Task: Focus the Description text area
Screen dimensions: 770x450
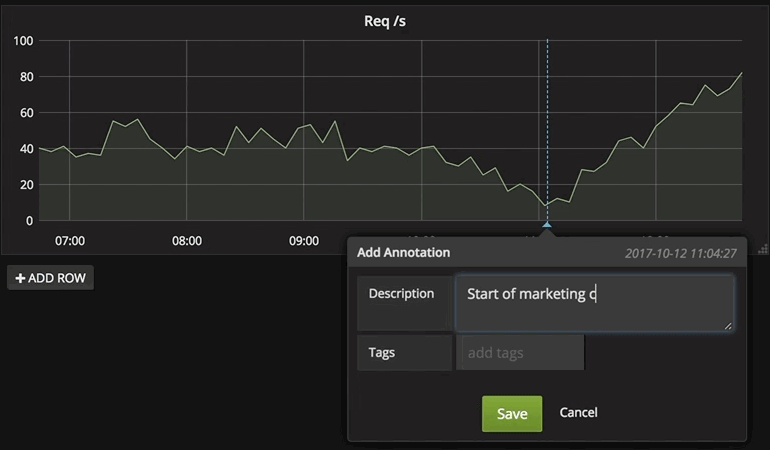Action: tap(594, 303)
